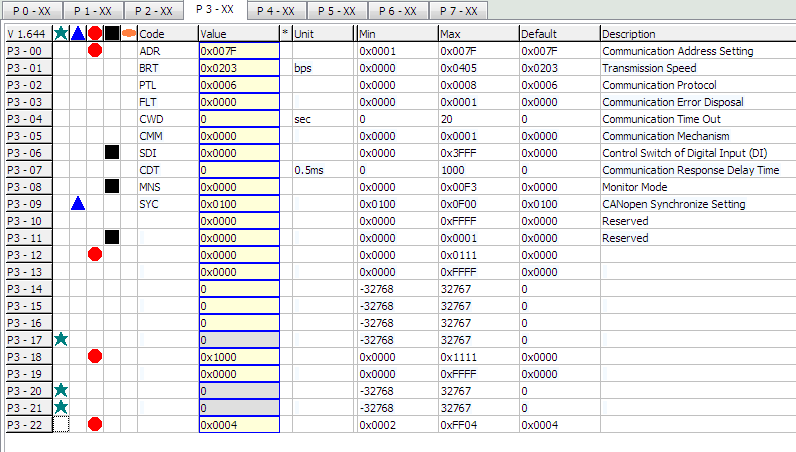Click the black square icon in header
796x452 pixels.
tap(112, 34)
